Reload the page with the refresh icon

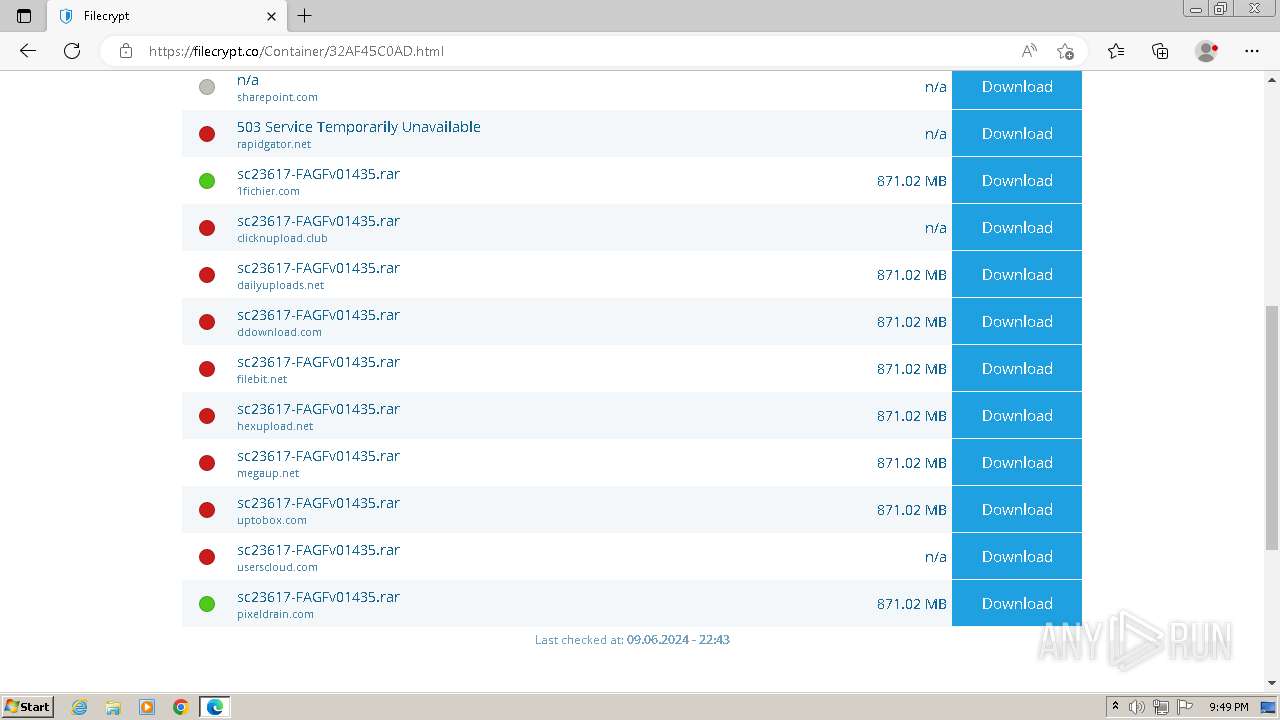click(x=72, y=51)
